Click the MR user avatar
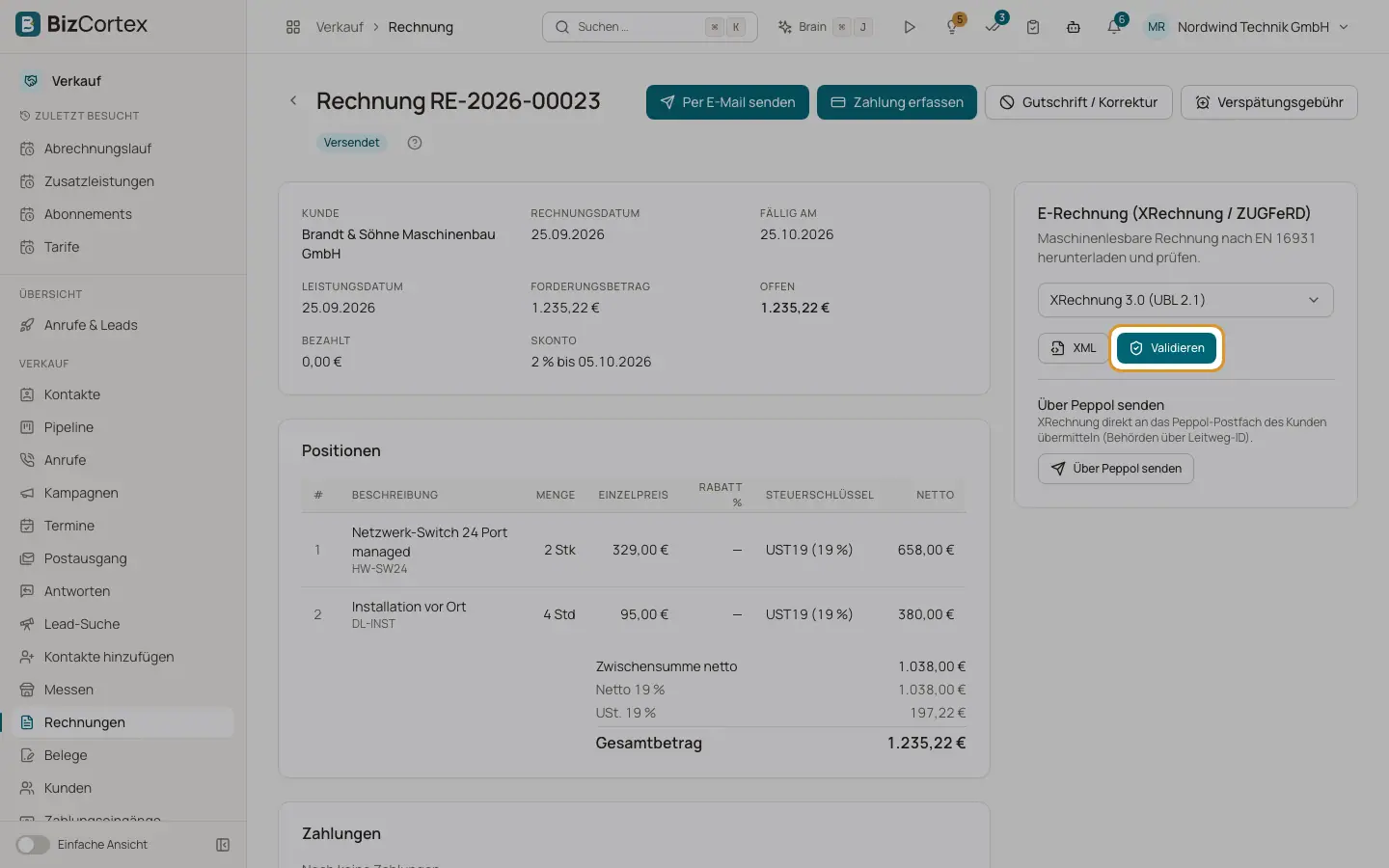This screenshot has height=868, width=1389. (x=1156, y=27)
